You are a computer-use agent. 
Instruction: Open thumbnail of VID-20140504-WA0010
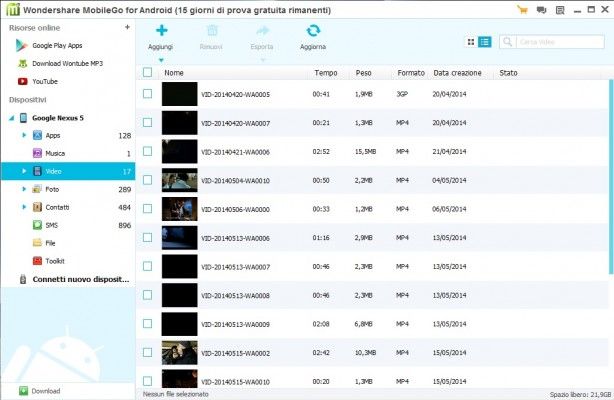pos(180,180)
